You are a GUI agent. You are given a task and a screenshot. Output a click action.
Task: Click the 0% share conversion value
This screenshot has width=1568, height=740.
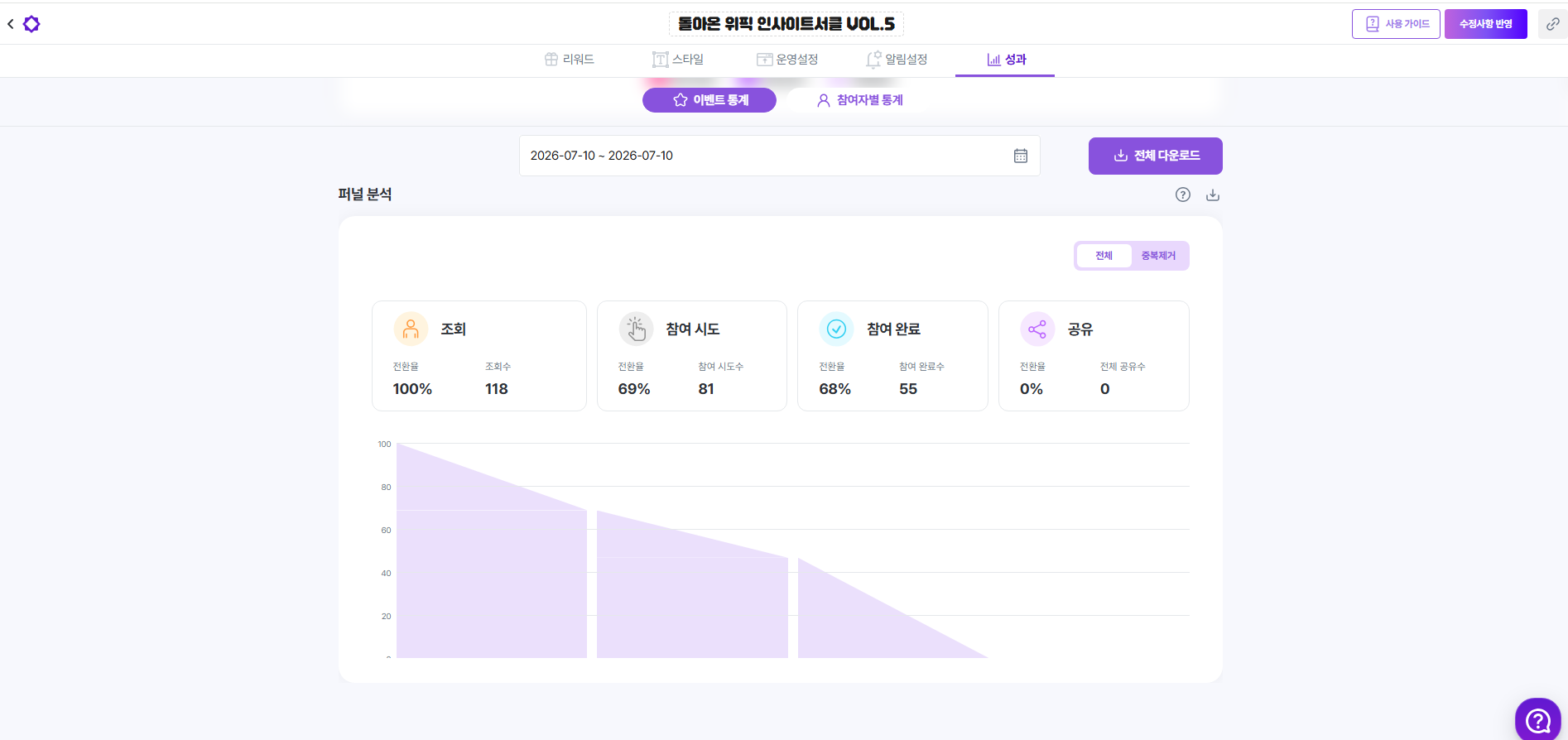click(x=1032, y=389)
